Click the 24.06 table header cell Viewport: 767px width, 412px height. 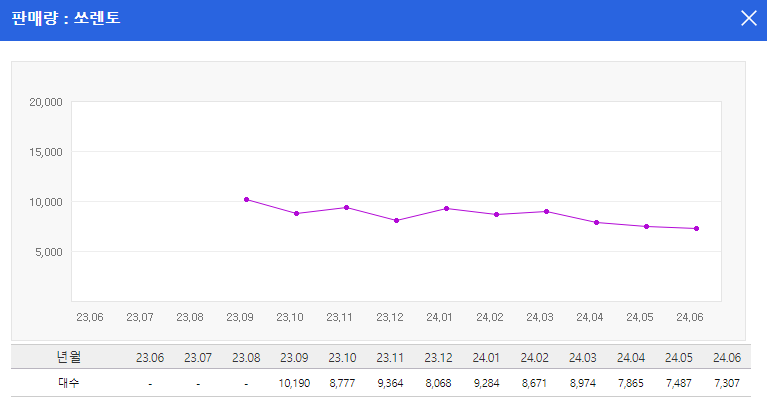(727, 358)
